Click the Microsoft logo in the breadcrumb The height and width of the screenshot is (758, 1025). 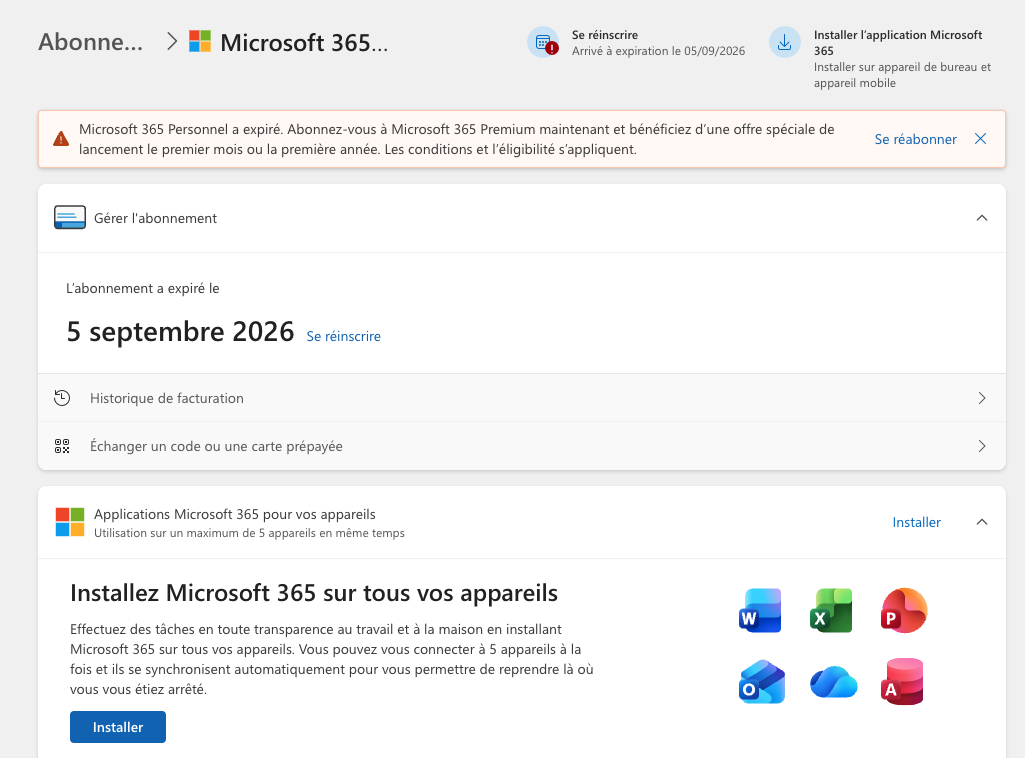coord(200,41)
